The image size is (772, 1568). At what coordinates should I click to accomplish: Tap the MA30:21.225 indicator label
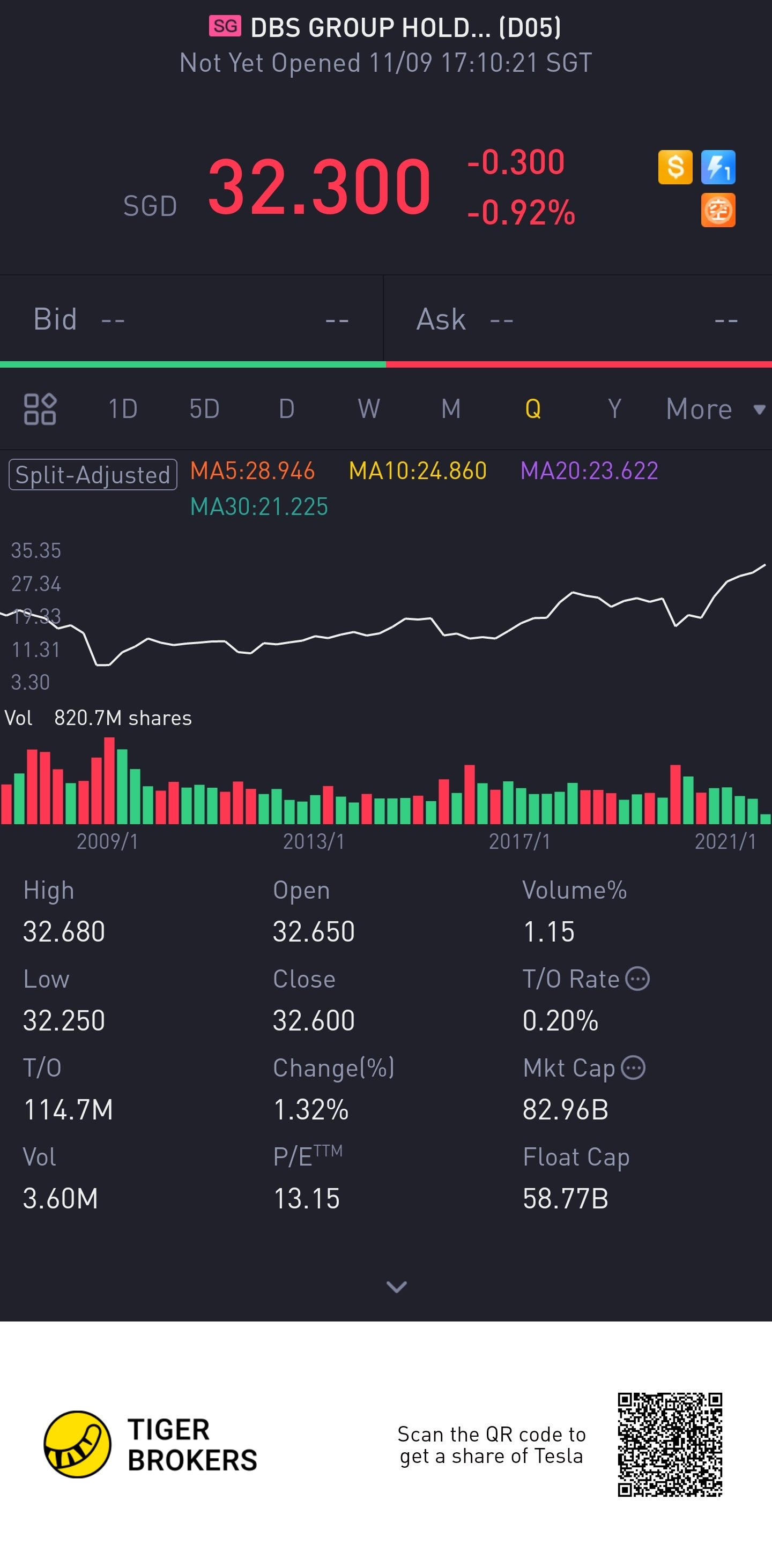[x=259, y=506]
